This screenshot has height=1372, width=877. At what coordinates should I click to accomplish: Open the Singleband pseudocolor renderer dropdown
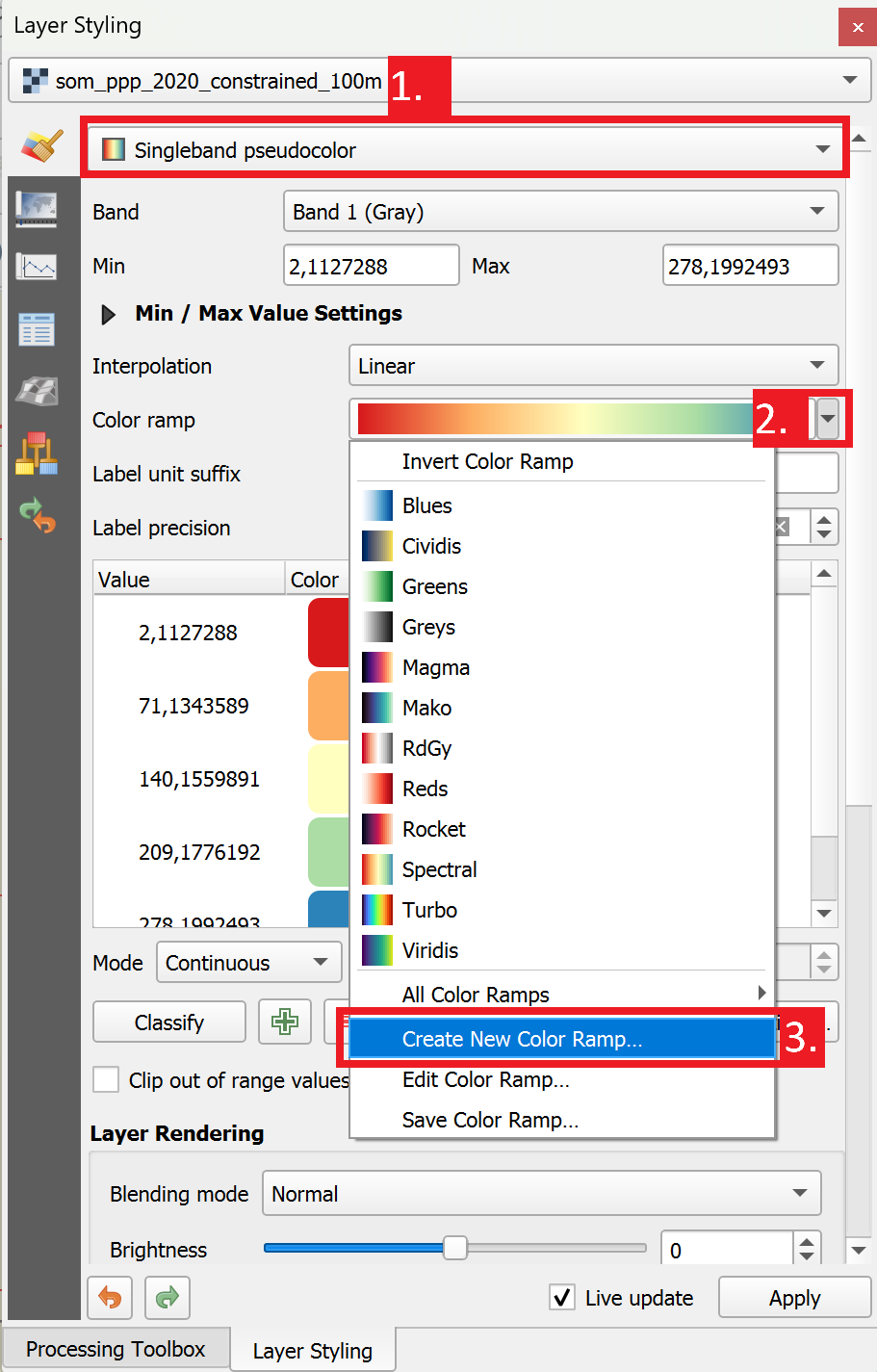click(465, 150)
